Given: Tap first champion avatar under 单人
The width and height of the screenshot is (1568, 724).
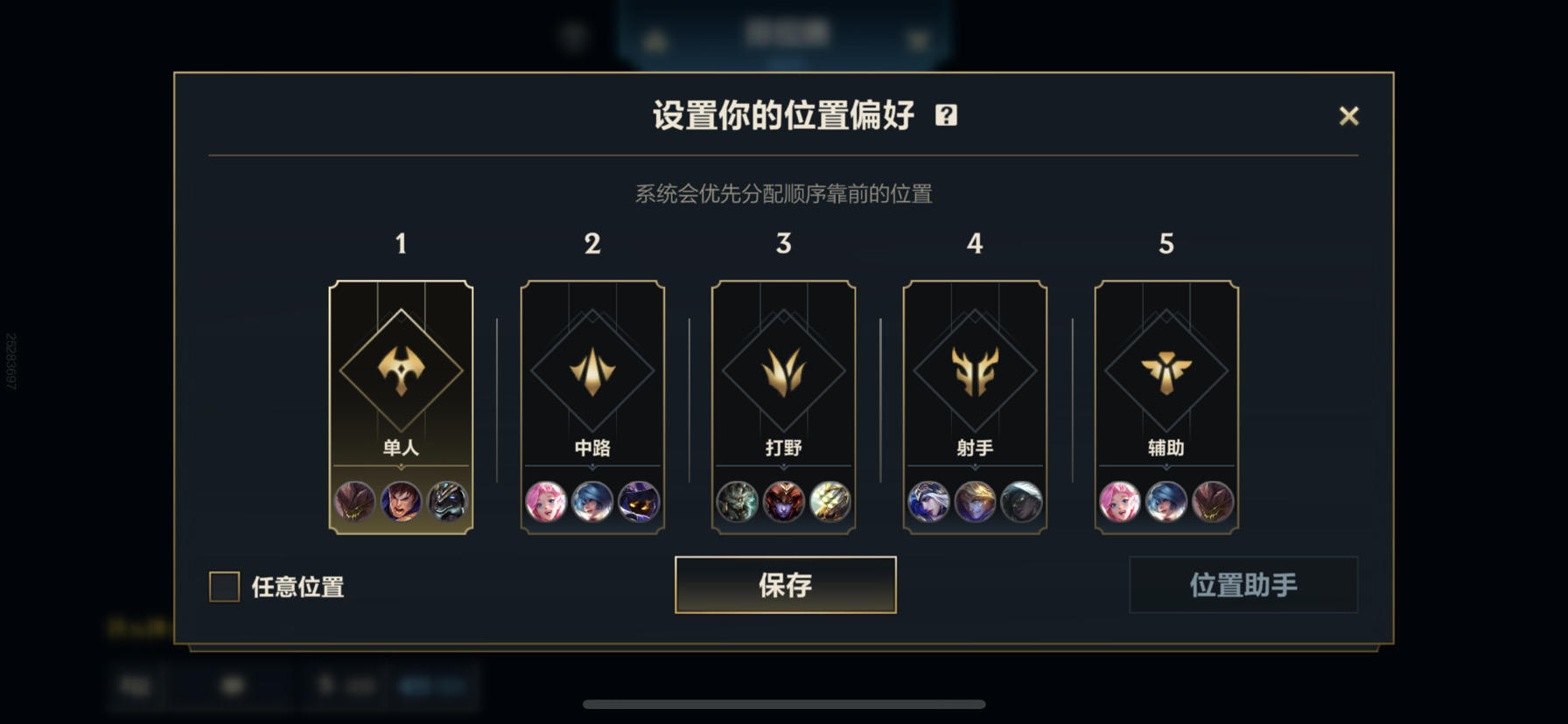Looking at the screenshot, I should (x=355, y=502).
